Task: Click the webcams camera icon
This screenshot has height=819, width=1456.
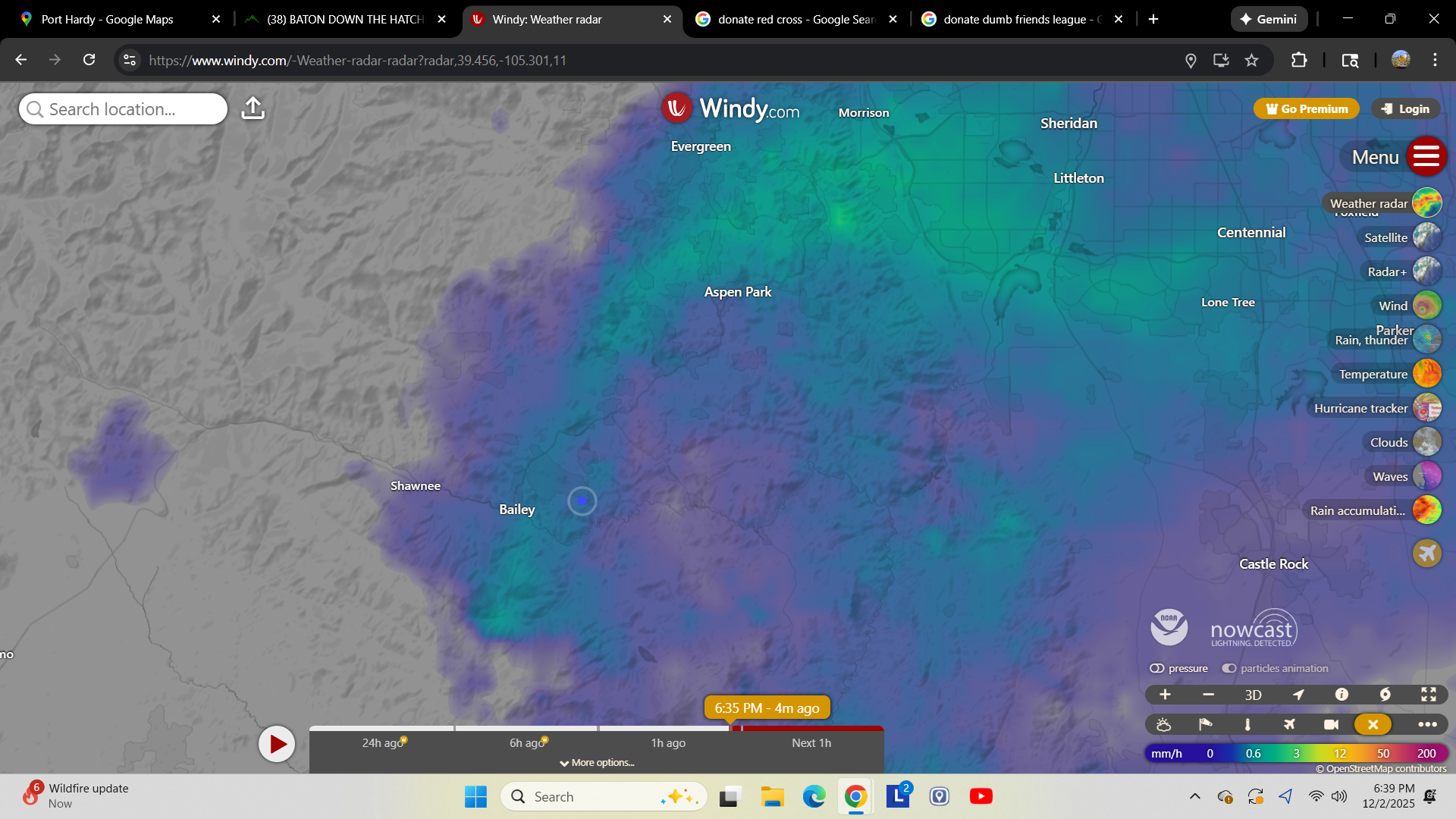Action: [x=1331, y=725]
